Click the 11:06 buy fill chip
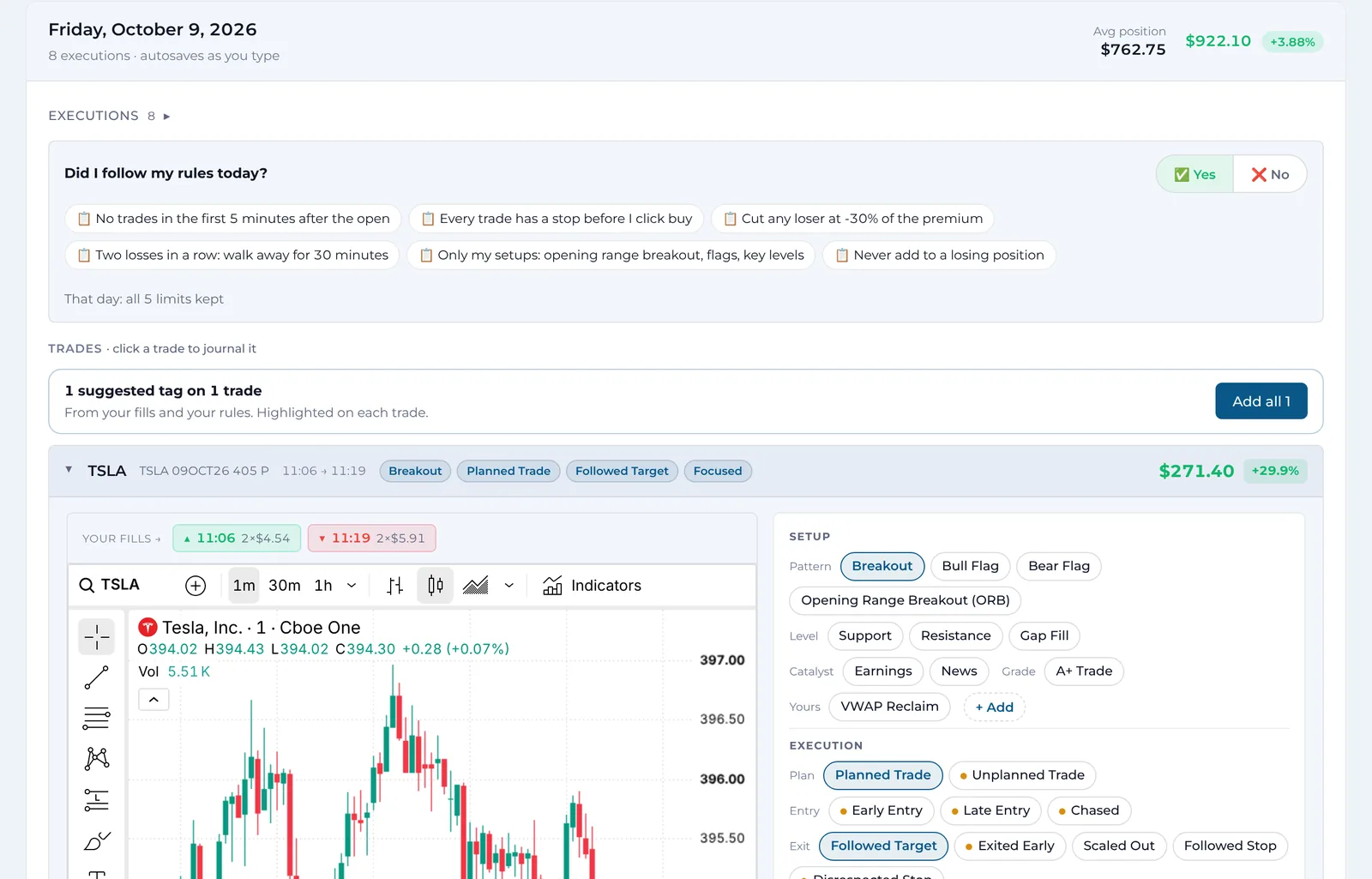1372x879 pixels. pos(237,539)
